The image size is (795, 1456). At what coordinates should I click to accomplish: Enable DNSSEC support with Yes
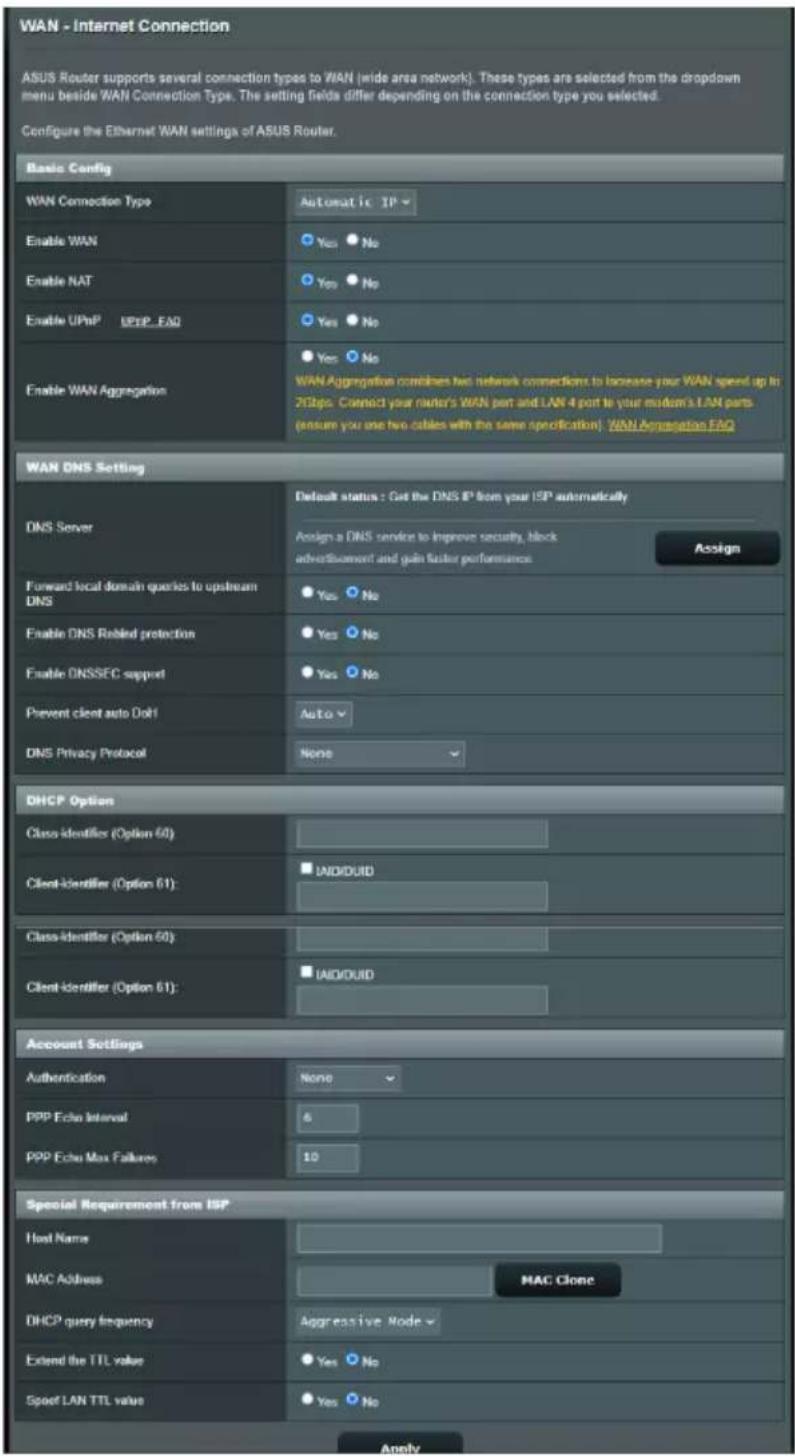click(x=308, y=674)
